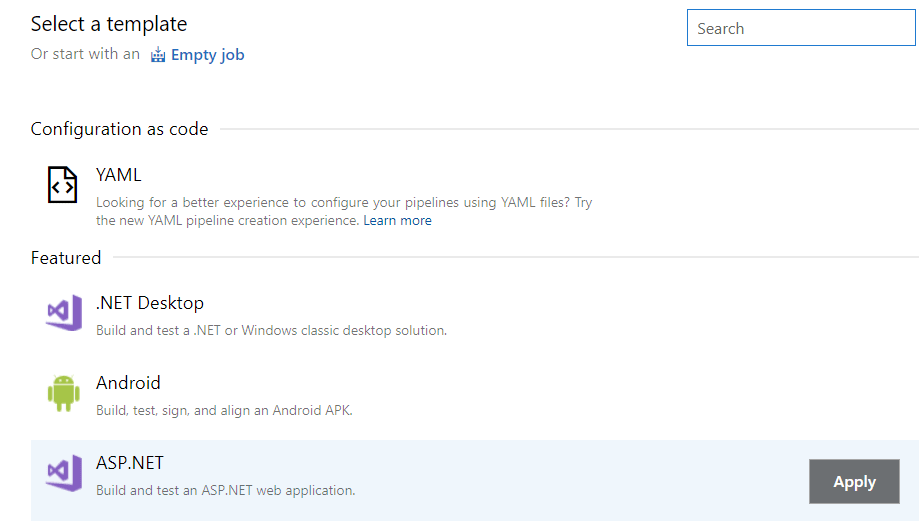
Task: Pick the Android template title
Action: [128, 383]
